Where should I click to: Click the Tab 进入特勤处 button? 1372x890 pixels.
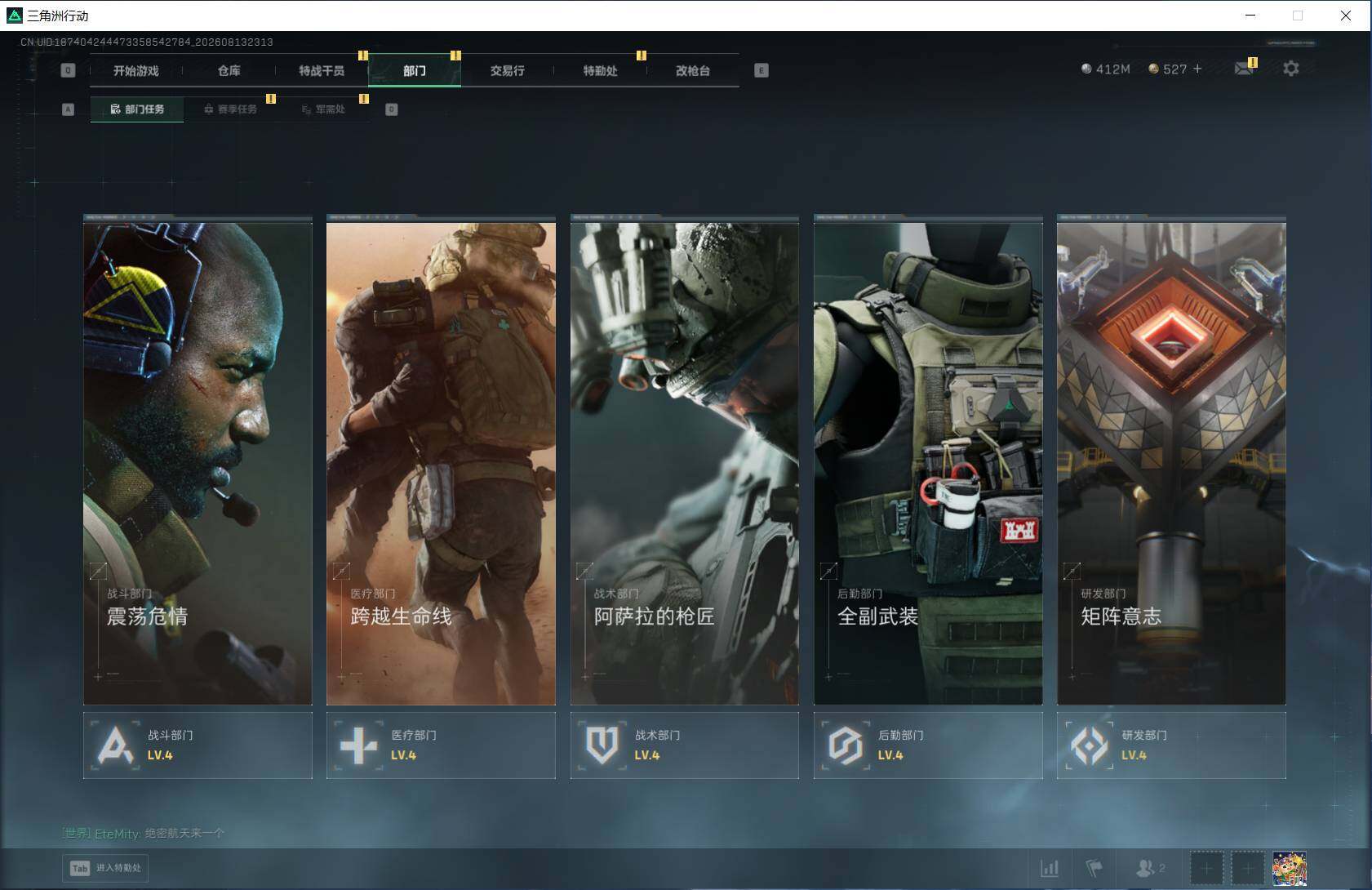pos(105,868)
